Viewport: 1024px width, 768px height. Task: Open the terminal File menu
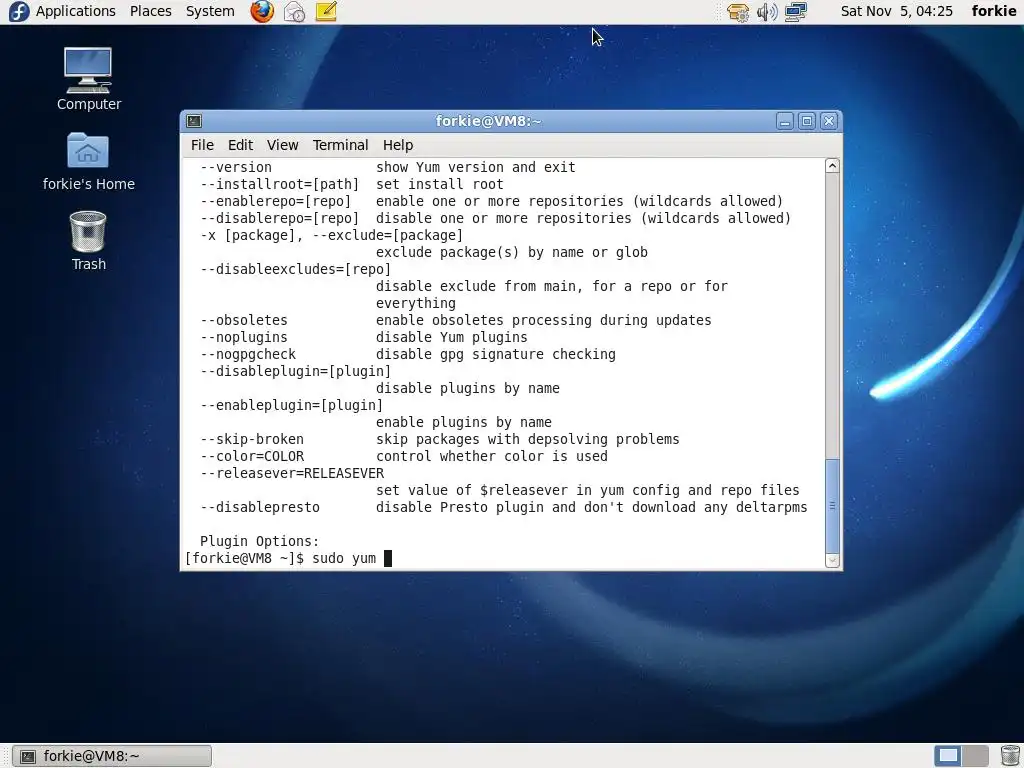tap(202, 145)
